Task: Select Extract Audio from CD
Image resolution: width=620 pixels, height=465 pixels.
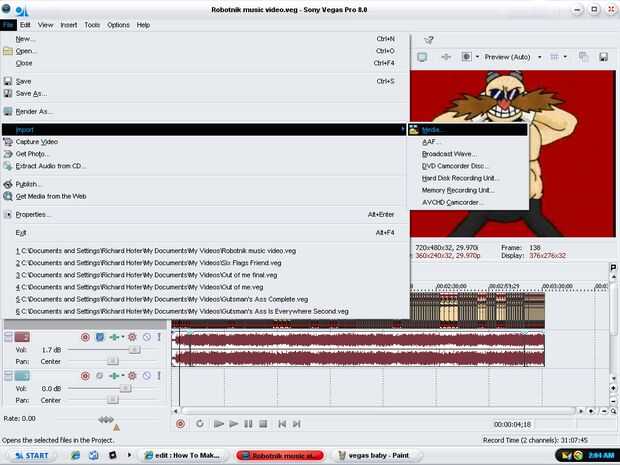Action: pos(206,166)
